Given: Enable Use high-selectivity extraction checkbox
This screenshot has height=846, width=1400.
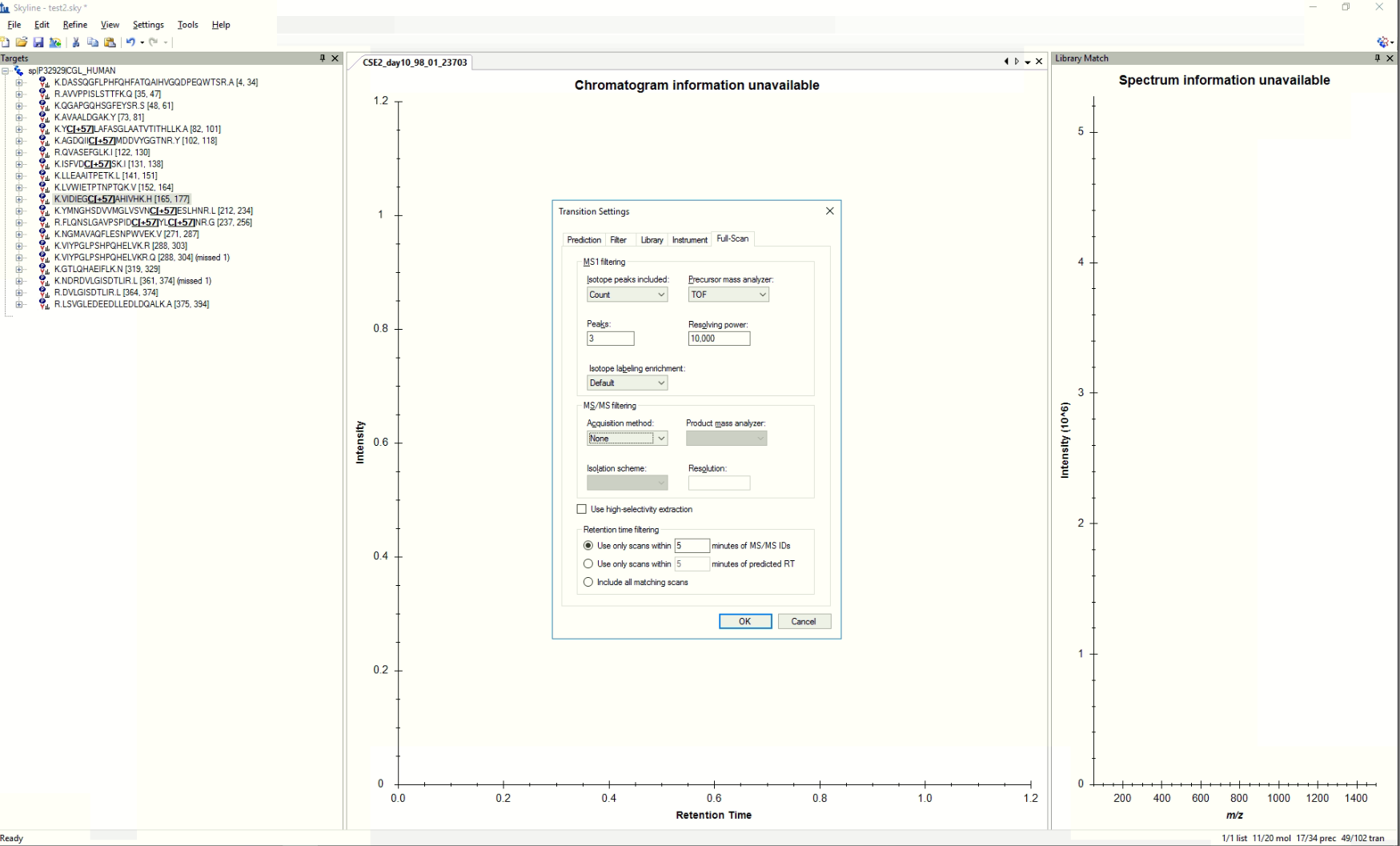Looking at the screenshot, I should (x=582, y=509).
